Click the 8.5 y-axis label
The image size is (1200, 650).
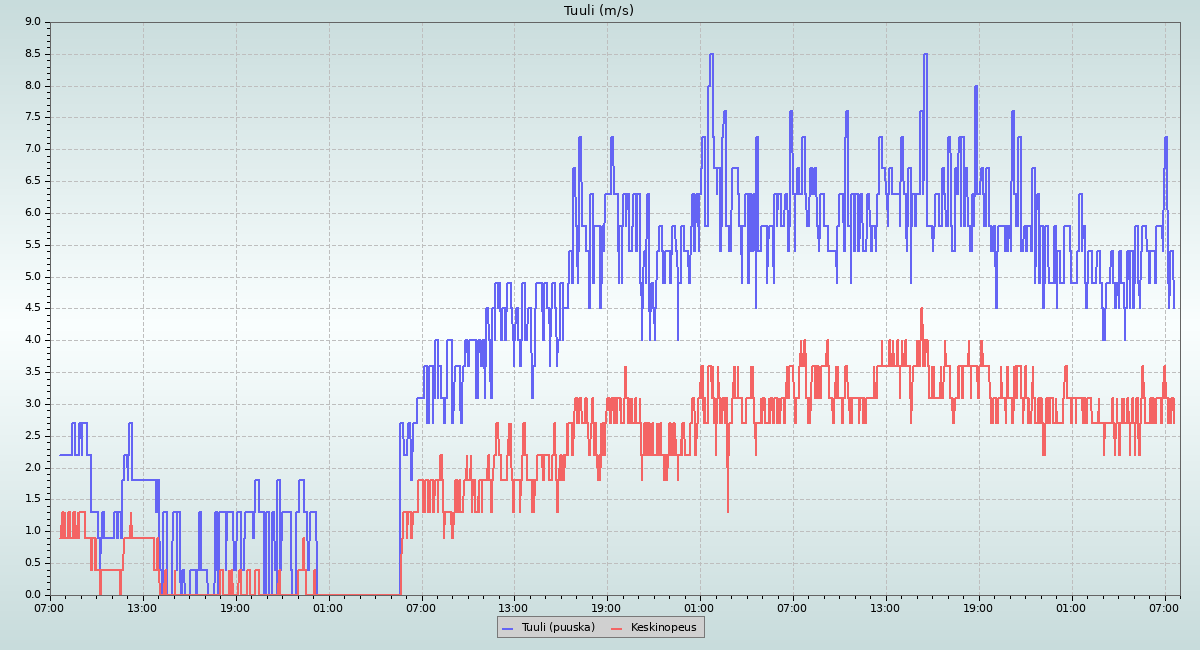[32, 54]
